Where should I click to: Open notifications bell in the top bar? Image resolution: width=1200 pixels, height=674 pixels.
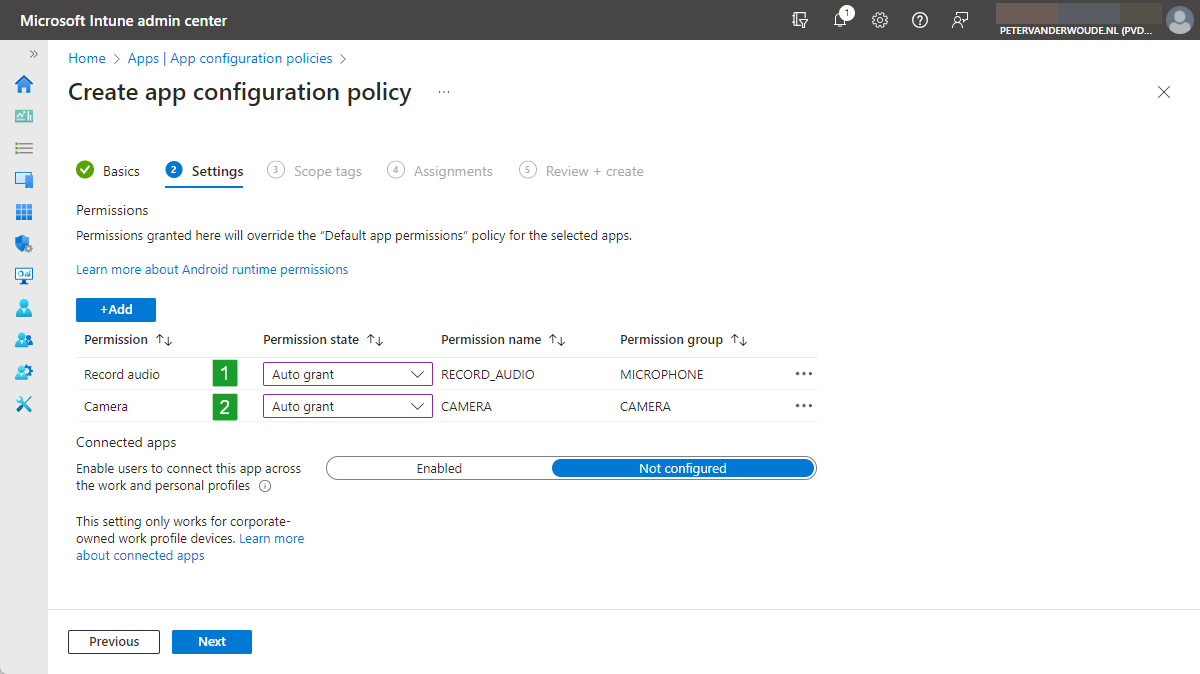click(840, 20)
